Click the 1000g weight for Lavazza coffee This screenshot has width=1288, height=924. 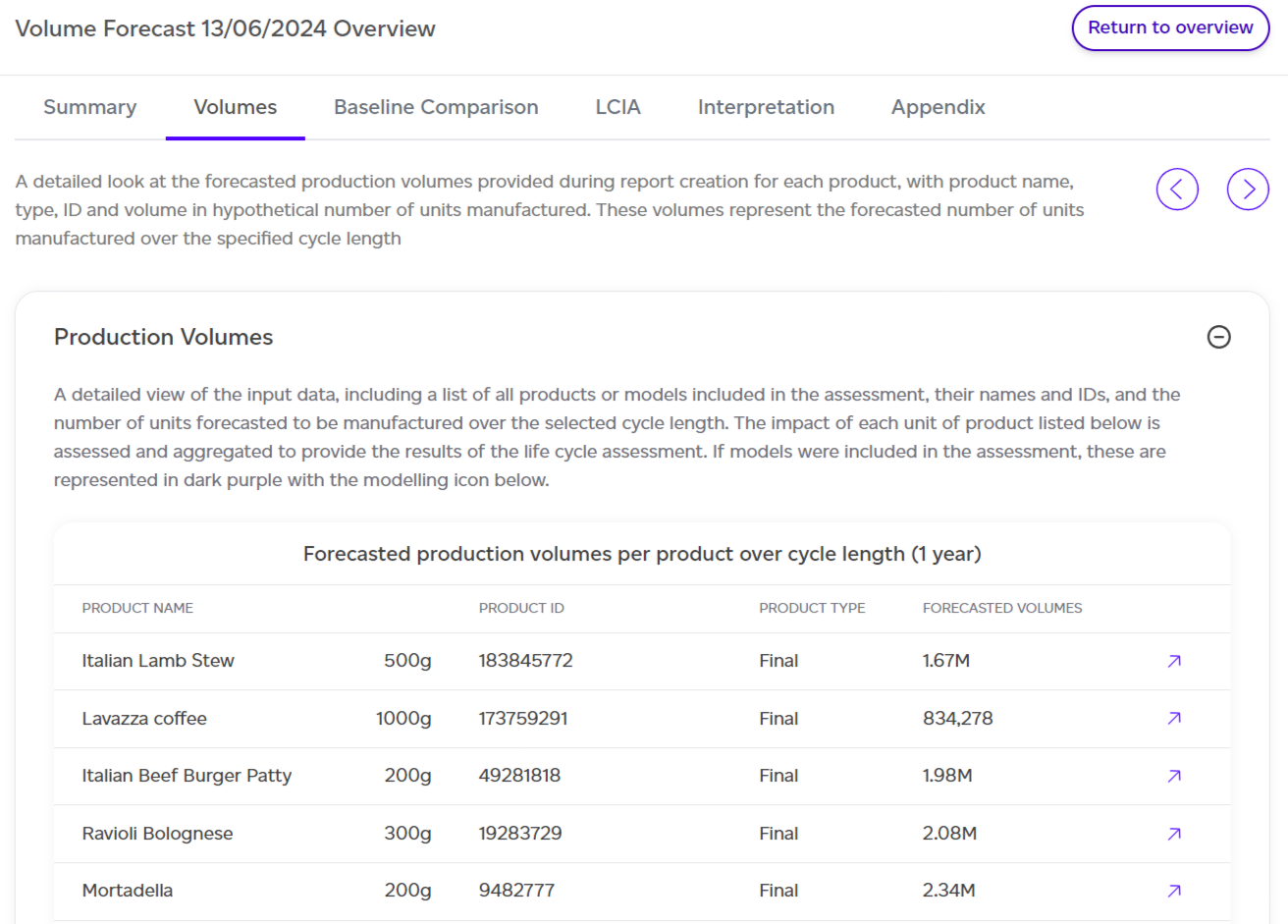tap(403, 719)
